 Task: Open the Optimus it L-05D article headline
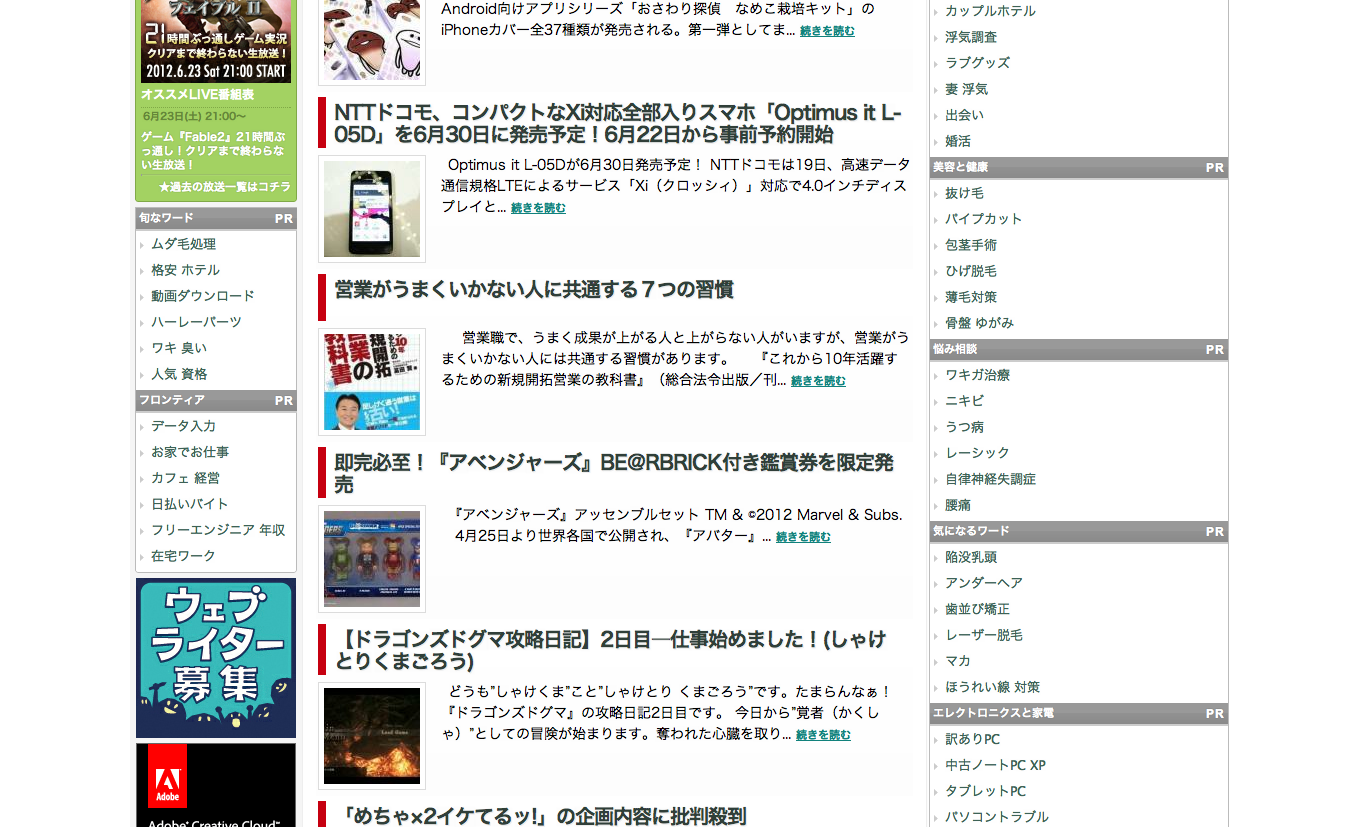click(618, 123)
